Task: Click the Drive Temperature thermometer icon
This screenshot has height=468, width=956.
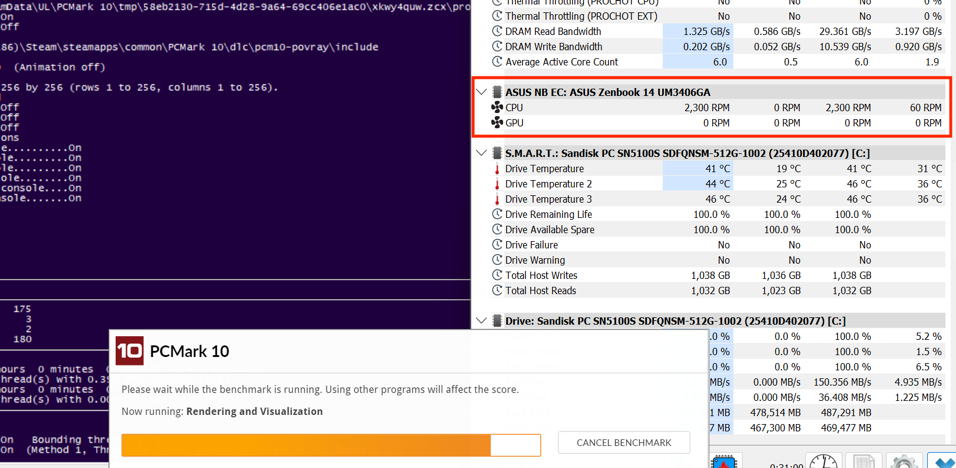Action: click(x=497, y=169)
